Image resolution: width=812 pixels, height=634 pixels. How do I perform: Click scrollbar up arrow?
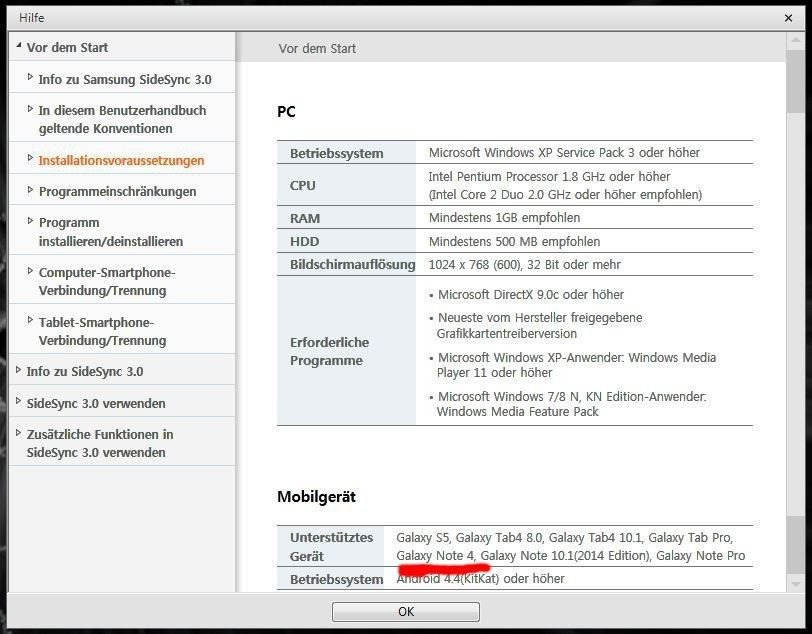pos(795,40)
